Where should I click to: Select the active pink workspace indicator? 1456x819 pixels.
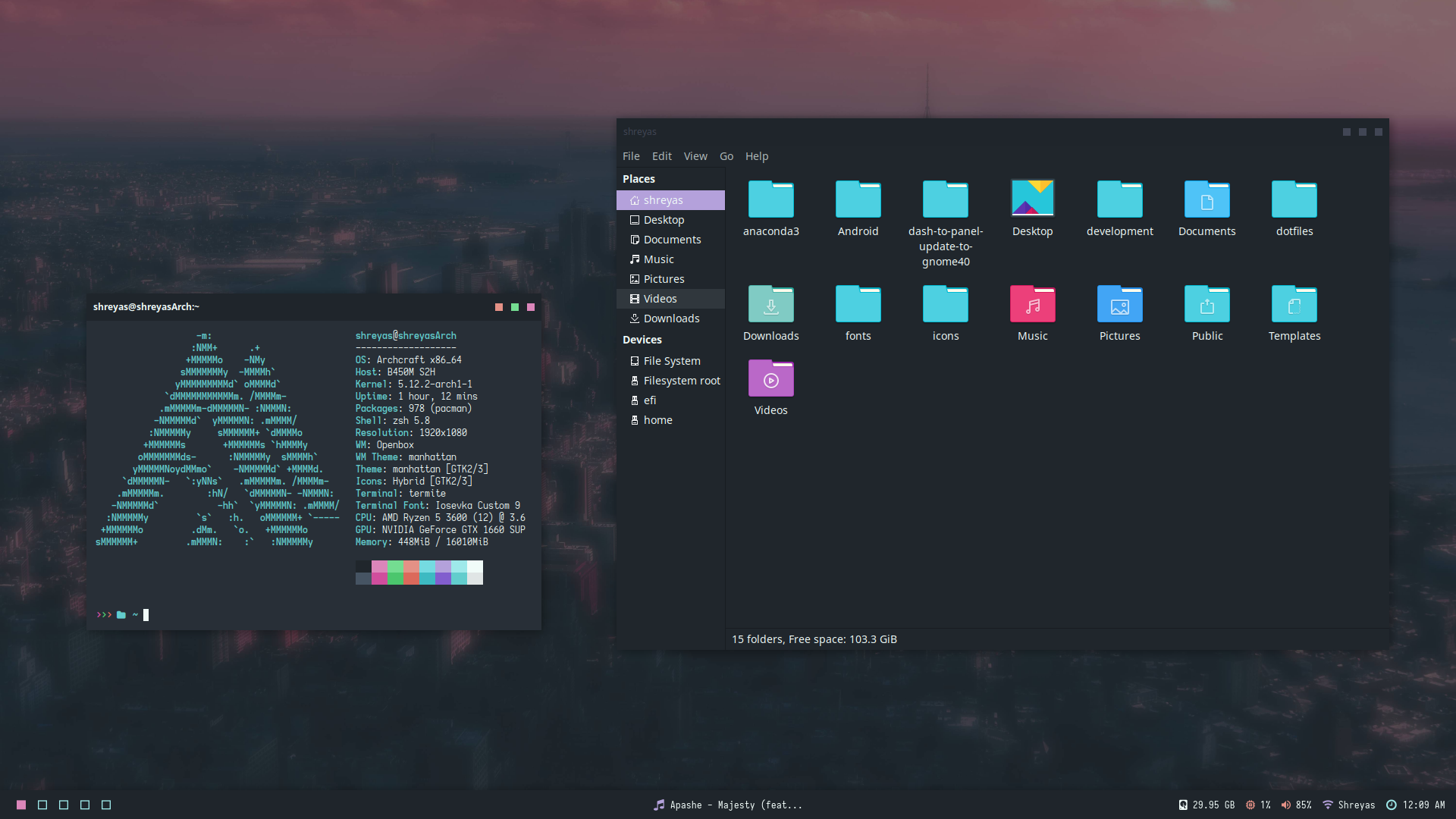[21, 805]
